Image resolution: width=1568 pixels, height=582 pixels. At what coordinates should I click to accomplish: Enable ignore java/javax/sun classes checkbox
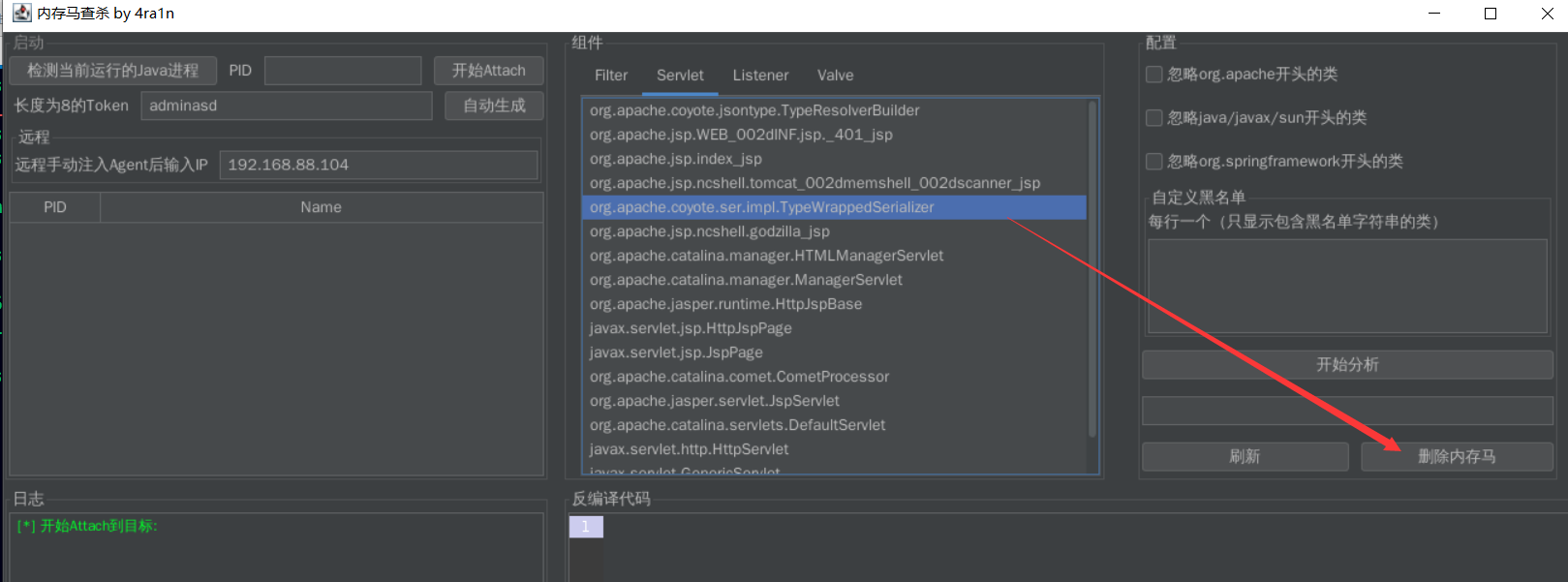pos(1154,118)
